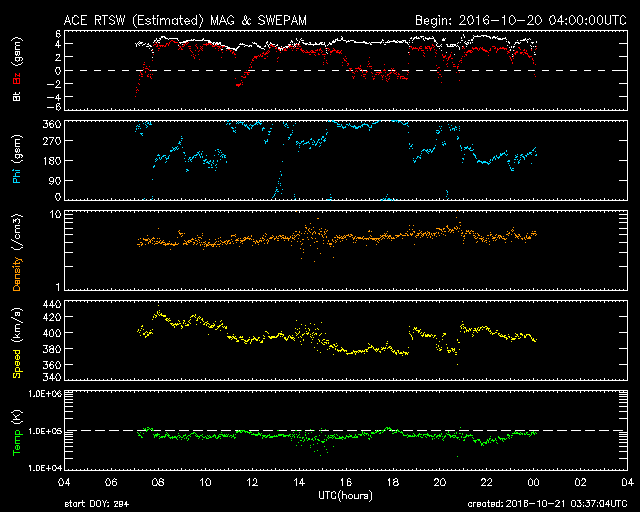Screen dimensions: 640x512
Task: Click the "created: 2016-10-21 03:37:04UTC" footer text
Action: (547, 504)
